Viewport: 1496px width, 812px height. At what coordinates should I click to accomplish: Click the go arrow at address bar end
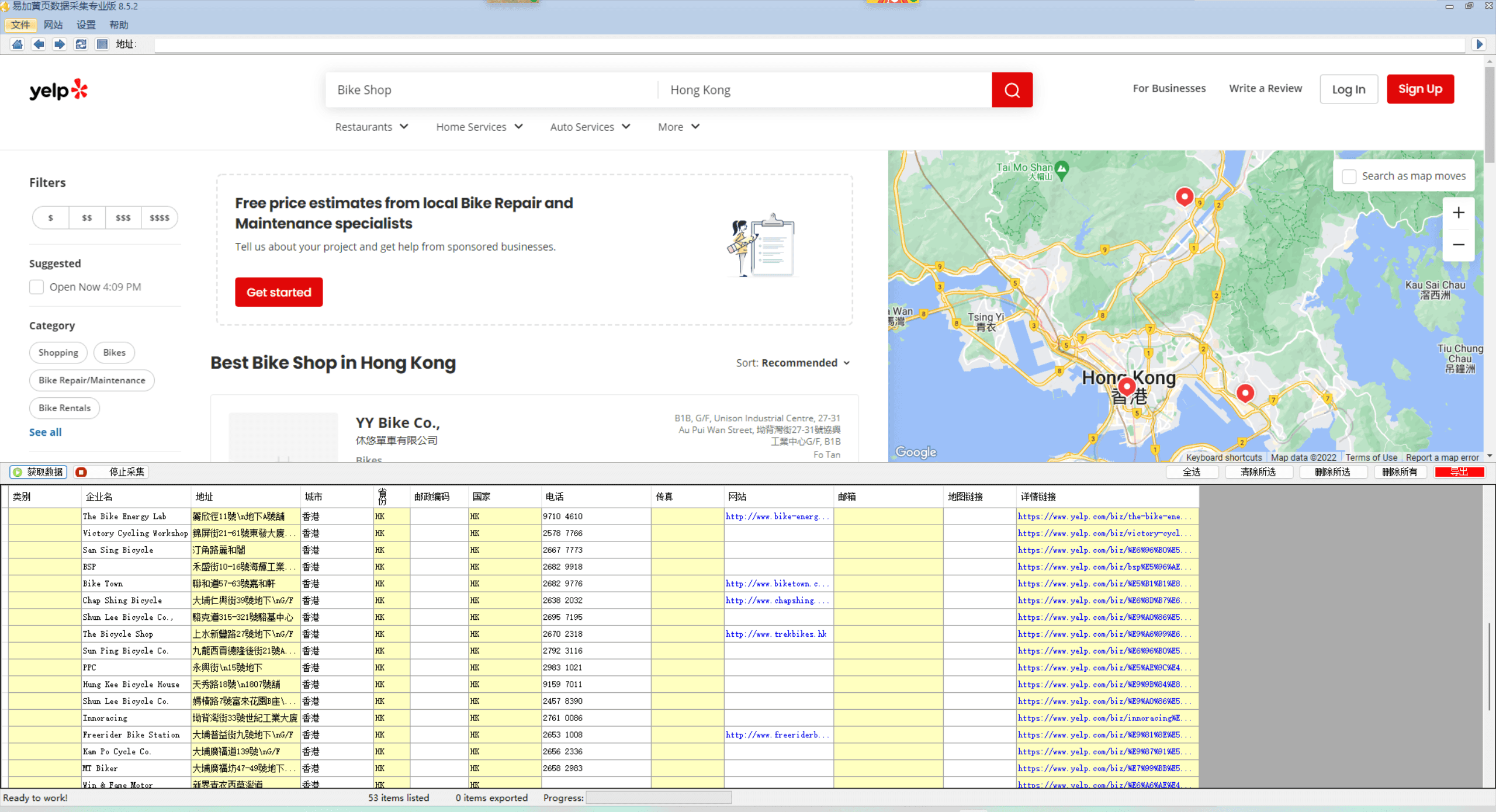point(1480,44)
